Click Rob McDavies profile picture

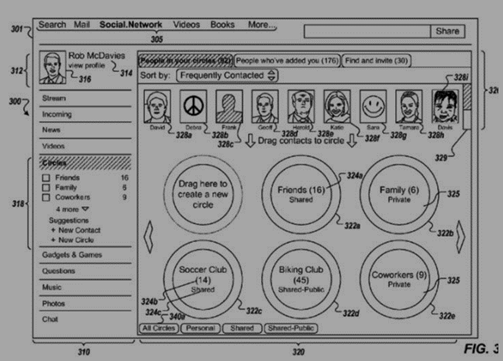point(52,67)
